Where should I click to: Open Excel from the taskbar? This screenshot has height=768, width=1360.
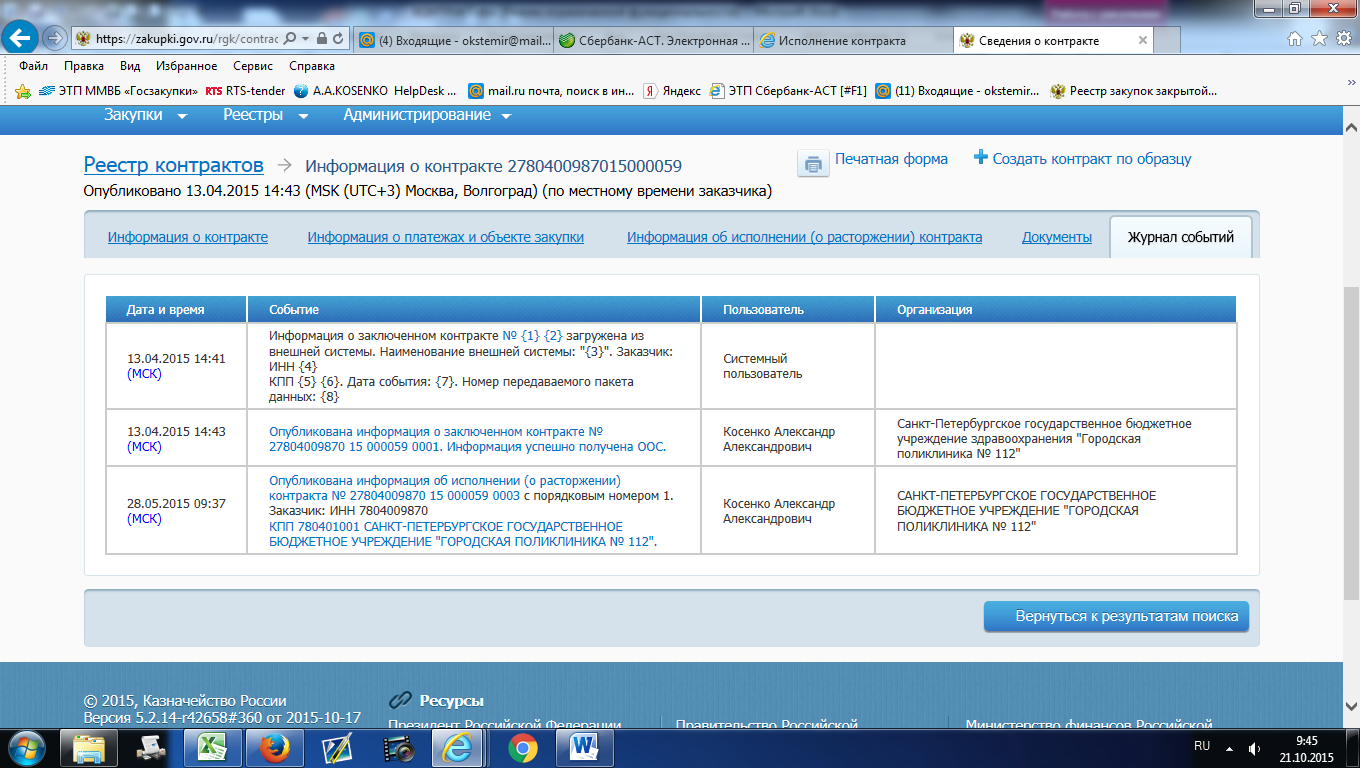tap(211, 748)
